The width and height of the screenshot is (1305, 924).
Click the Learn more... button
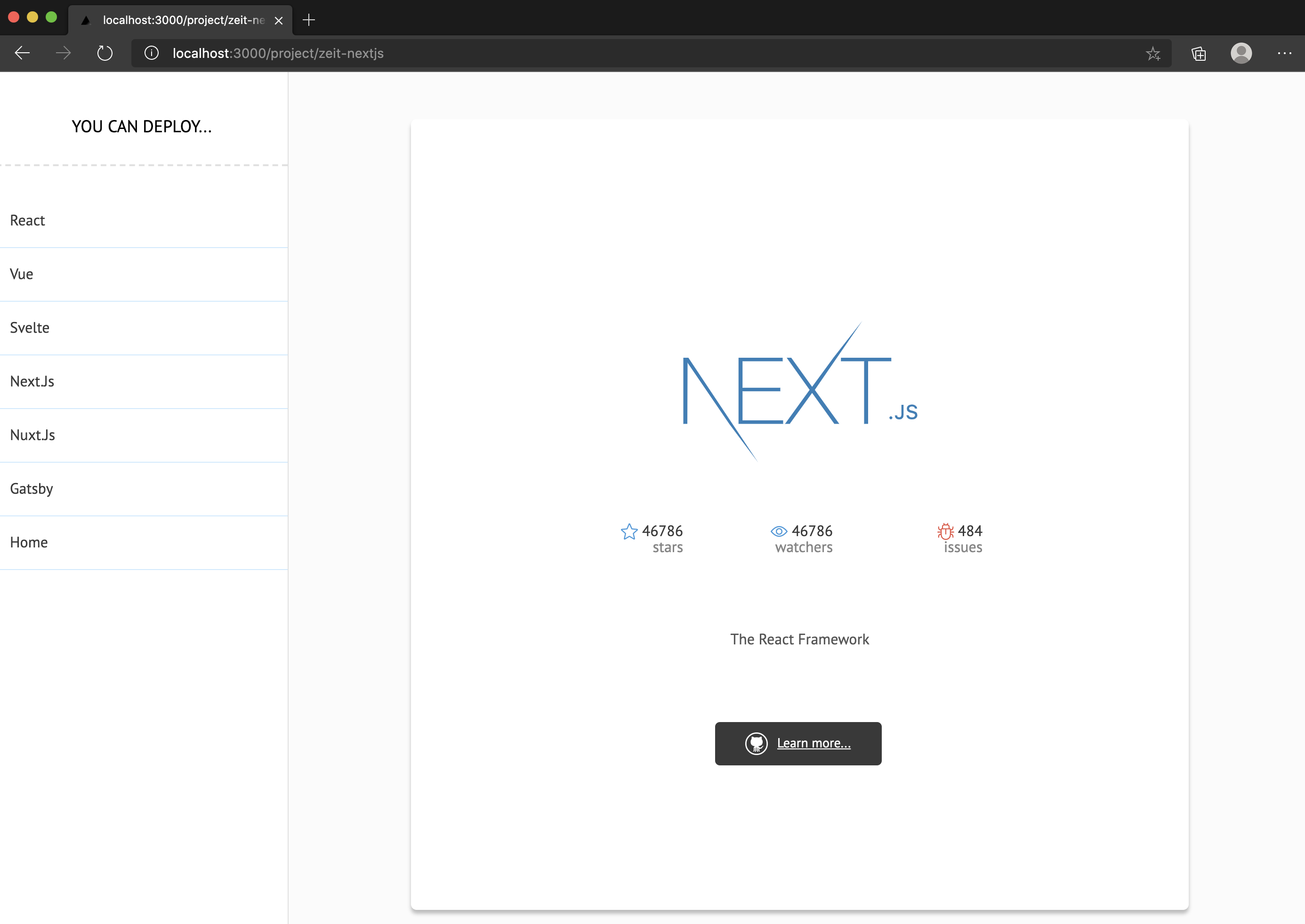tap(798, 743)
